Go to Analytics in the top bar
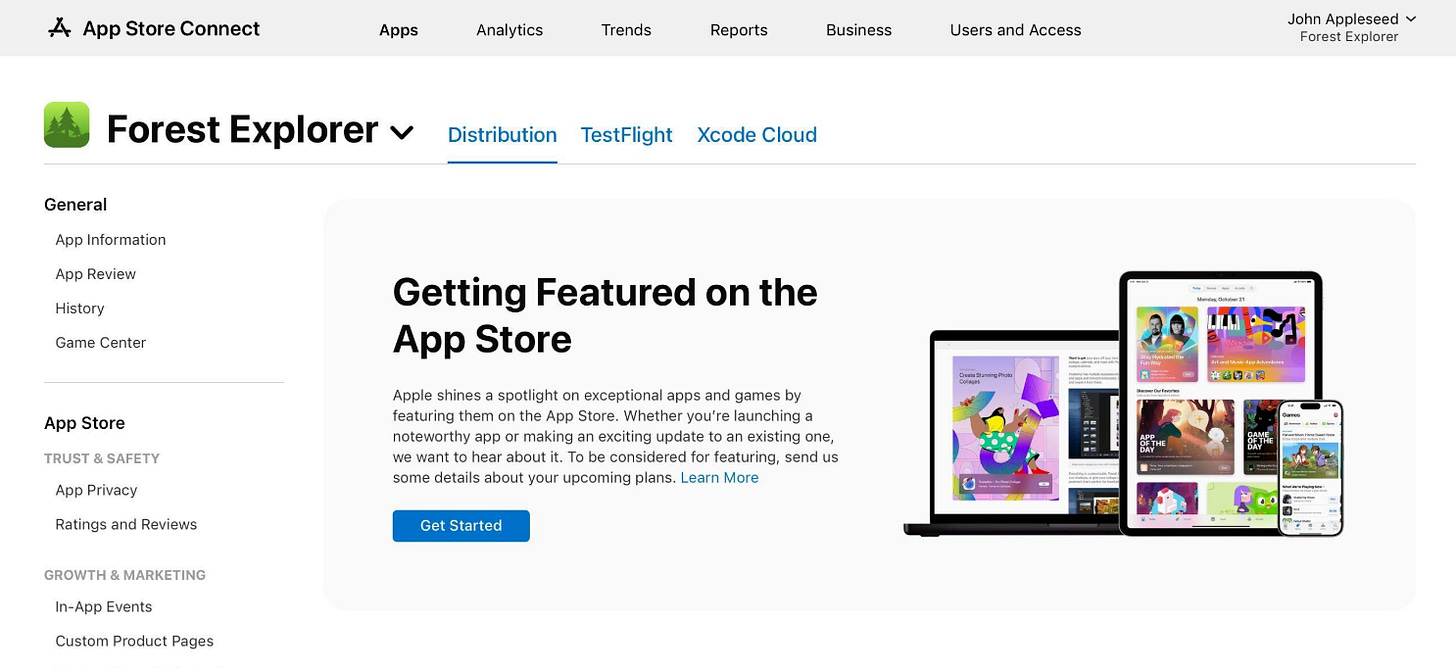 509,30
